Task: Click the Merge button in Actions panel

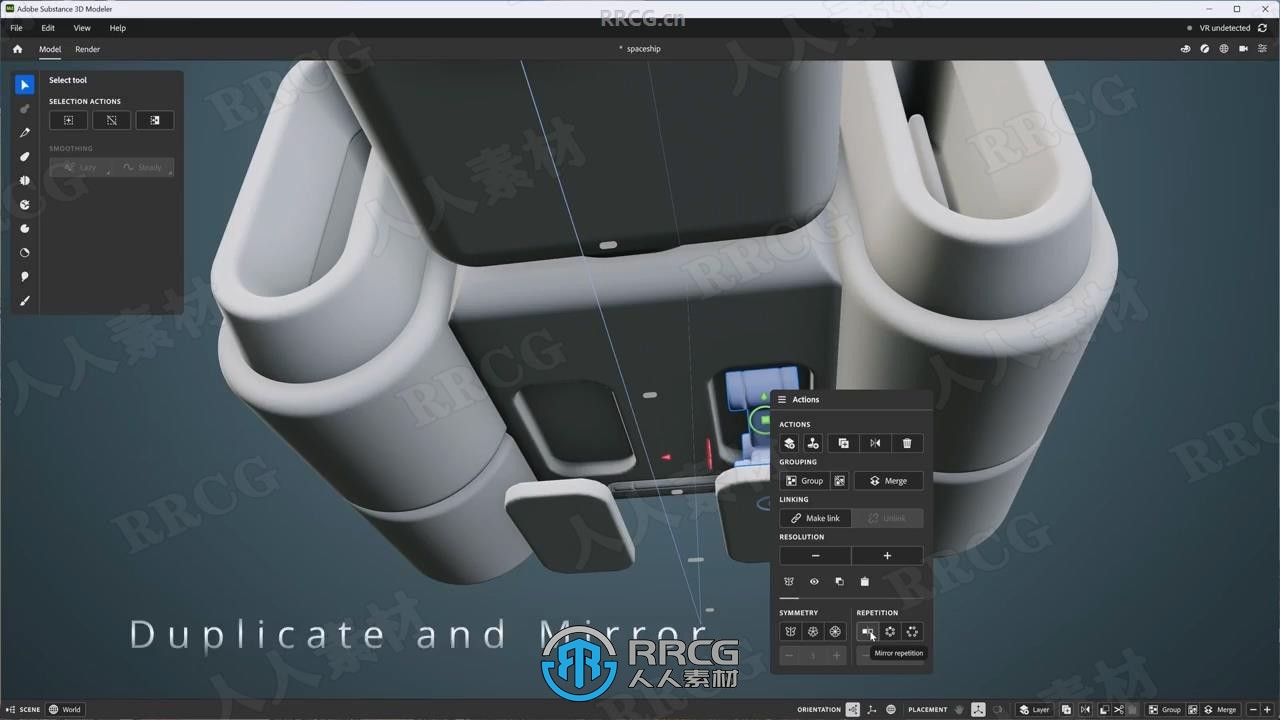Action: pos(888,481)
